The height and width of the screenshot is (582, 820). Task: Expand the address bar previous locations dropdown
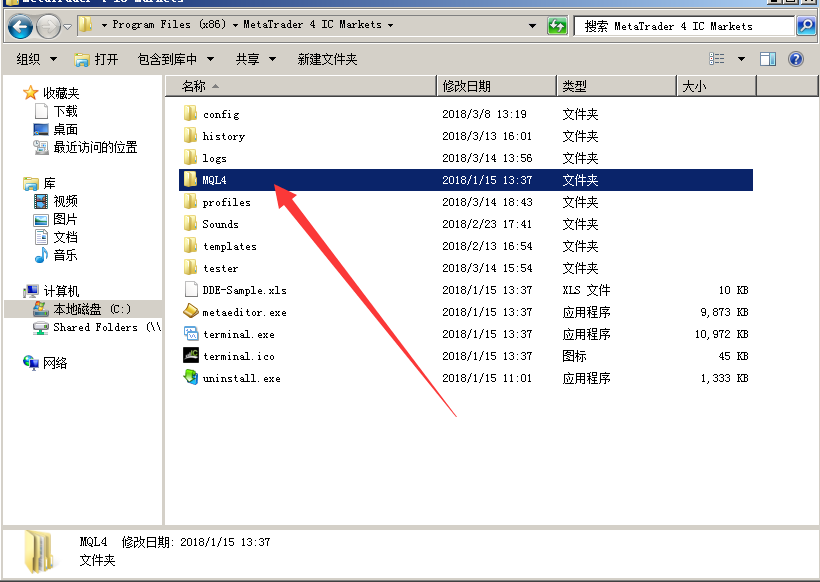[x=532, y=26]
